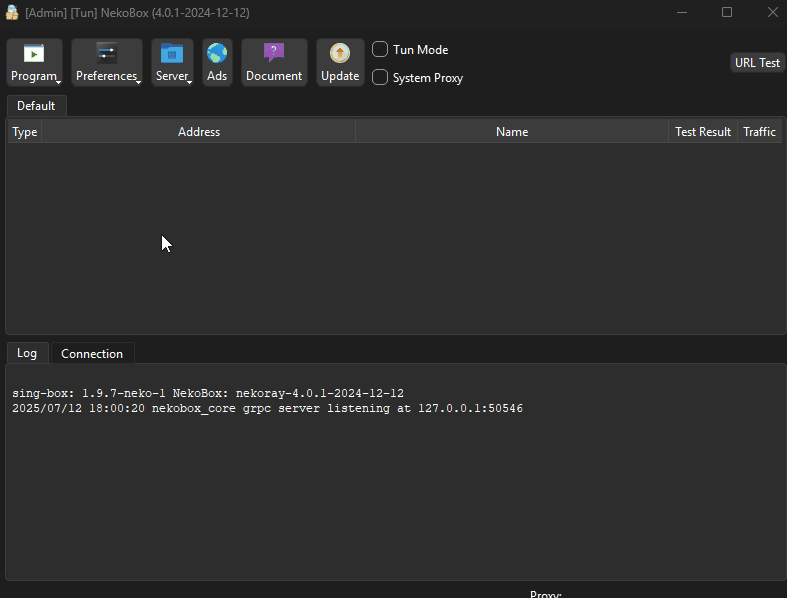Expand the Program dropdown arrow
The width and height of the screenshot is (787, 598).
[x=58, y=81]
